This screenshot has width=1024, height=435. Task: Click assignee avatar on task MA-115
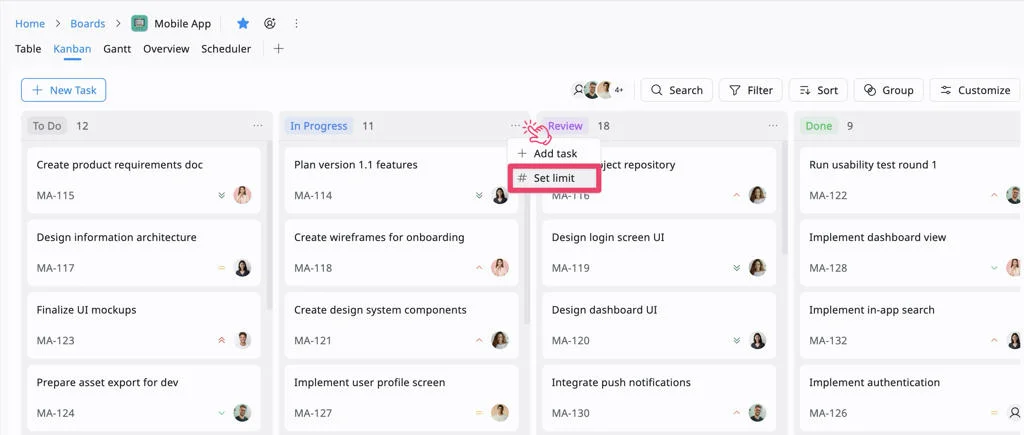tap(242, 195)
